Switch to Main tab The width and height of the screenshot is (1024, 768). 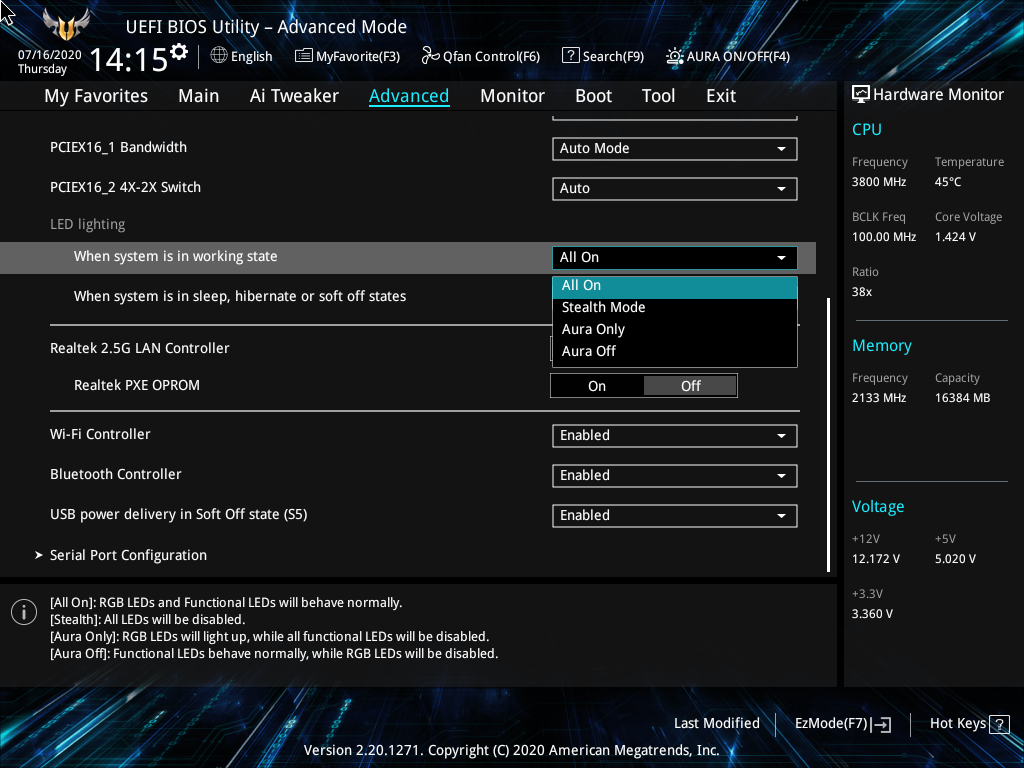click(x=199, y=96)
